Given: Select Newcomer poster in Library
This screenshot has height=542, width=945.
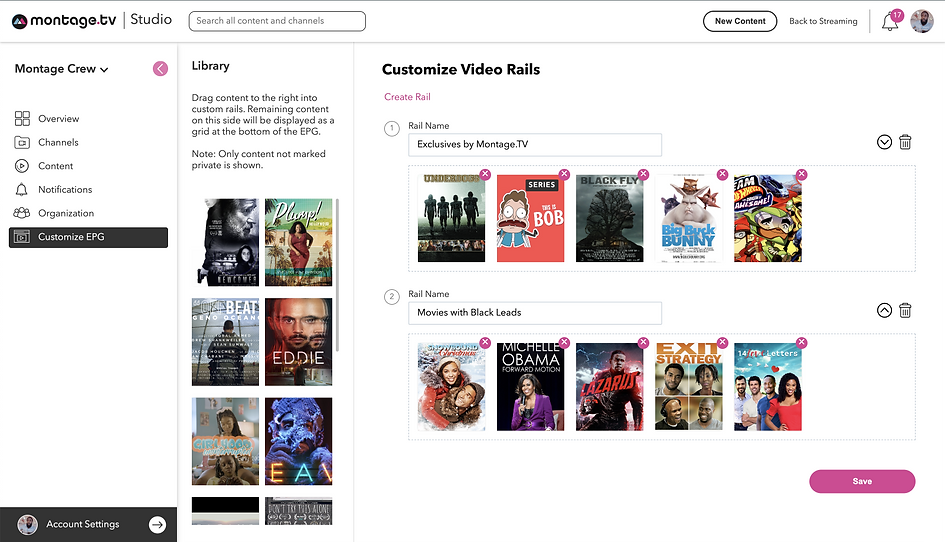Looking at the screenshot, I should click(x=225, y=242).
